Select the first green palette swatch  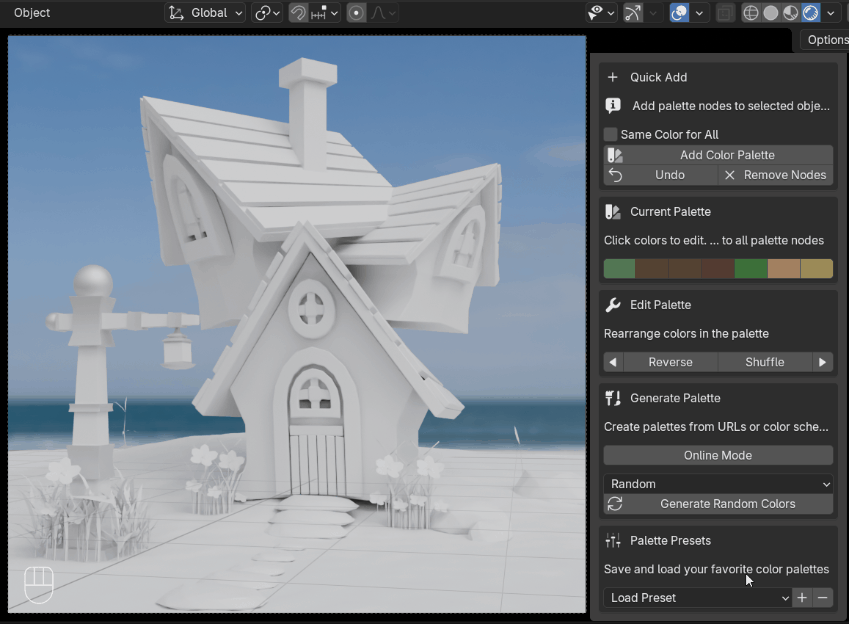[x=618, y=268]
